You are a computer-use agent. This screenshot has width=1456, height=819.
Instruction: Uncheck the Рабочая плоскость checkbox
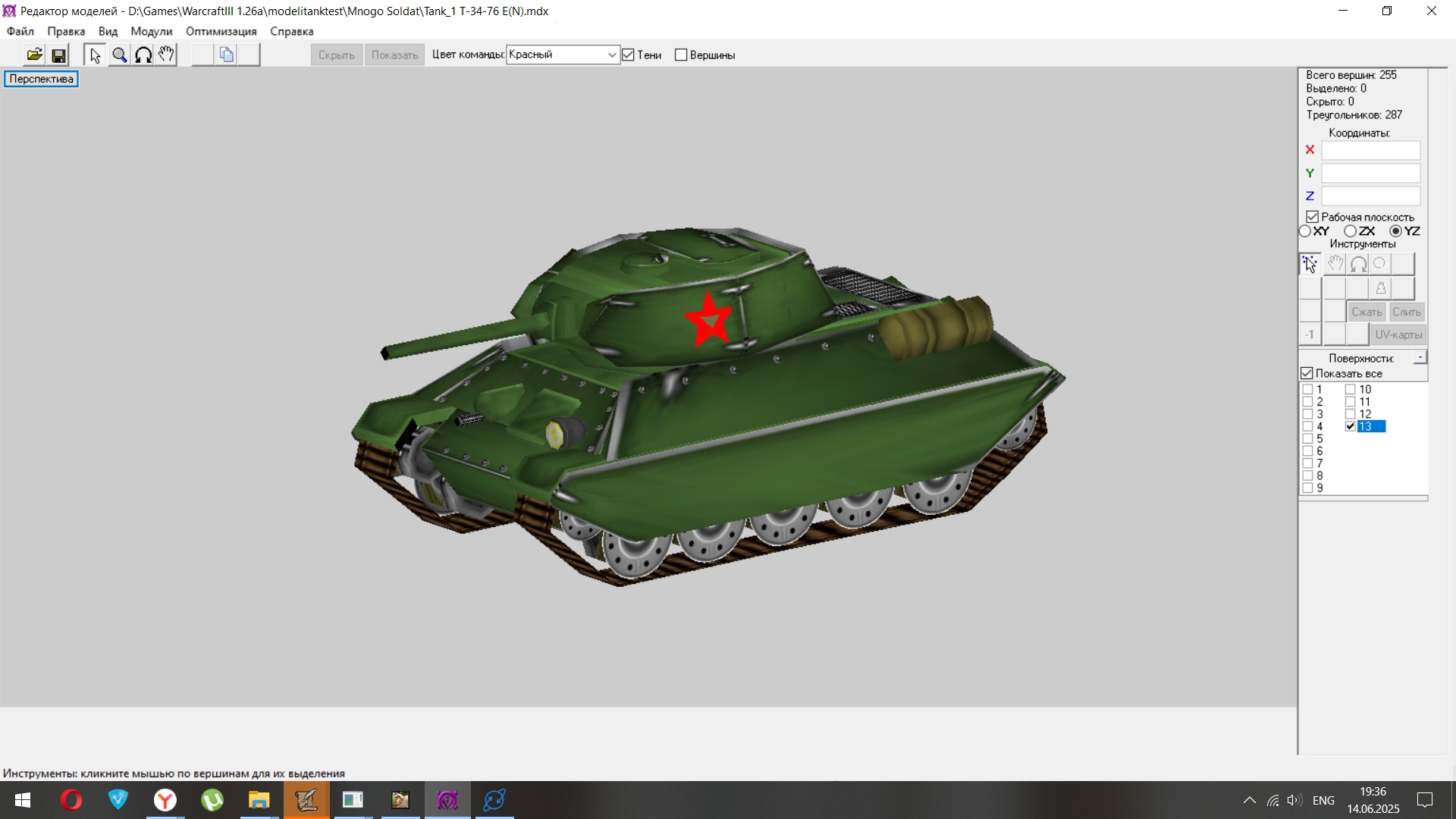pyautogui.click(x=1312, y=217)
